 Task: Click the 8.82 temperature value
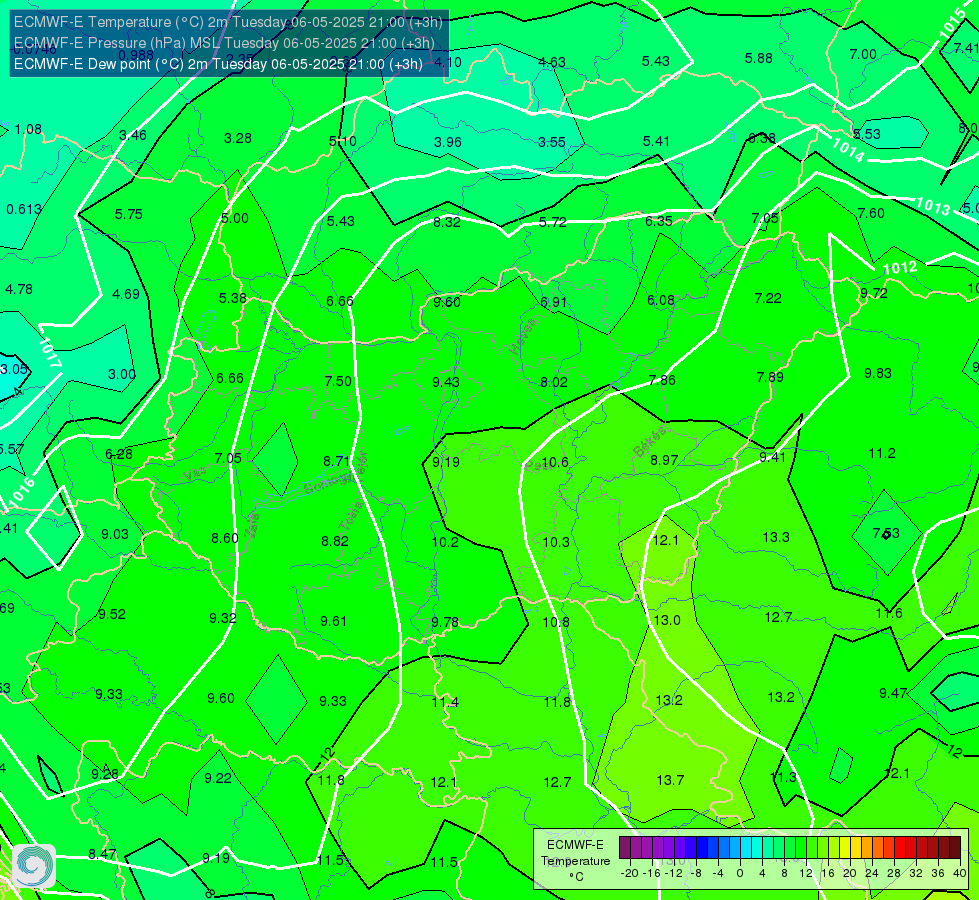coord(335,541)
